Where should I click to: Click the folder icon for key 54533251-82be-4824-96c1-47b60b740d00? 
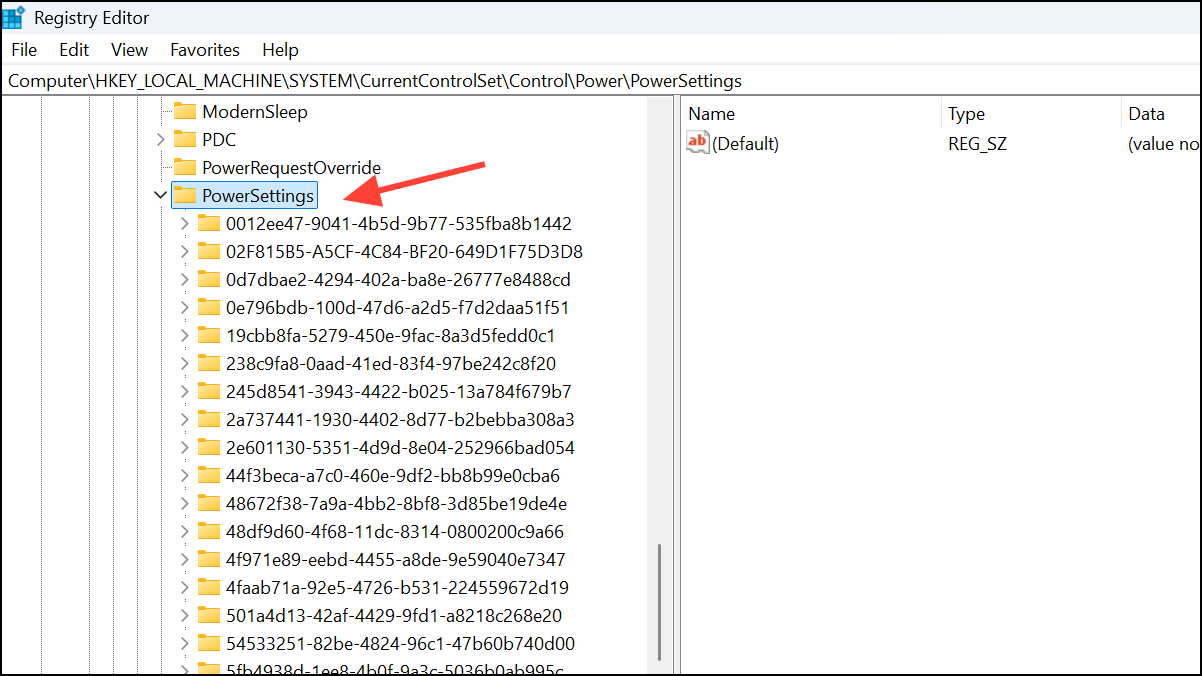coord(209,643)
